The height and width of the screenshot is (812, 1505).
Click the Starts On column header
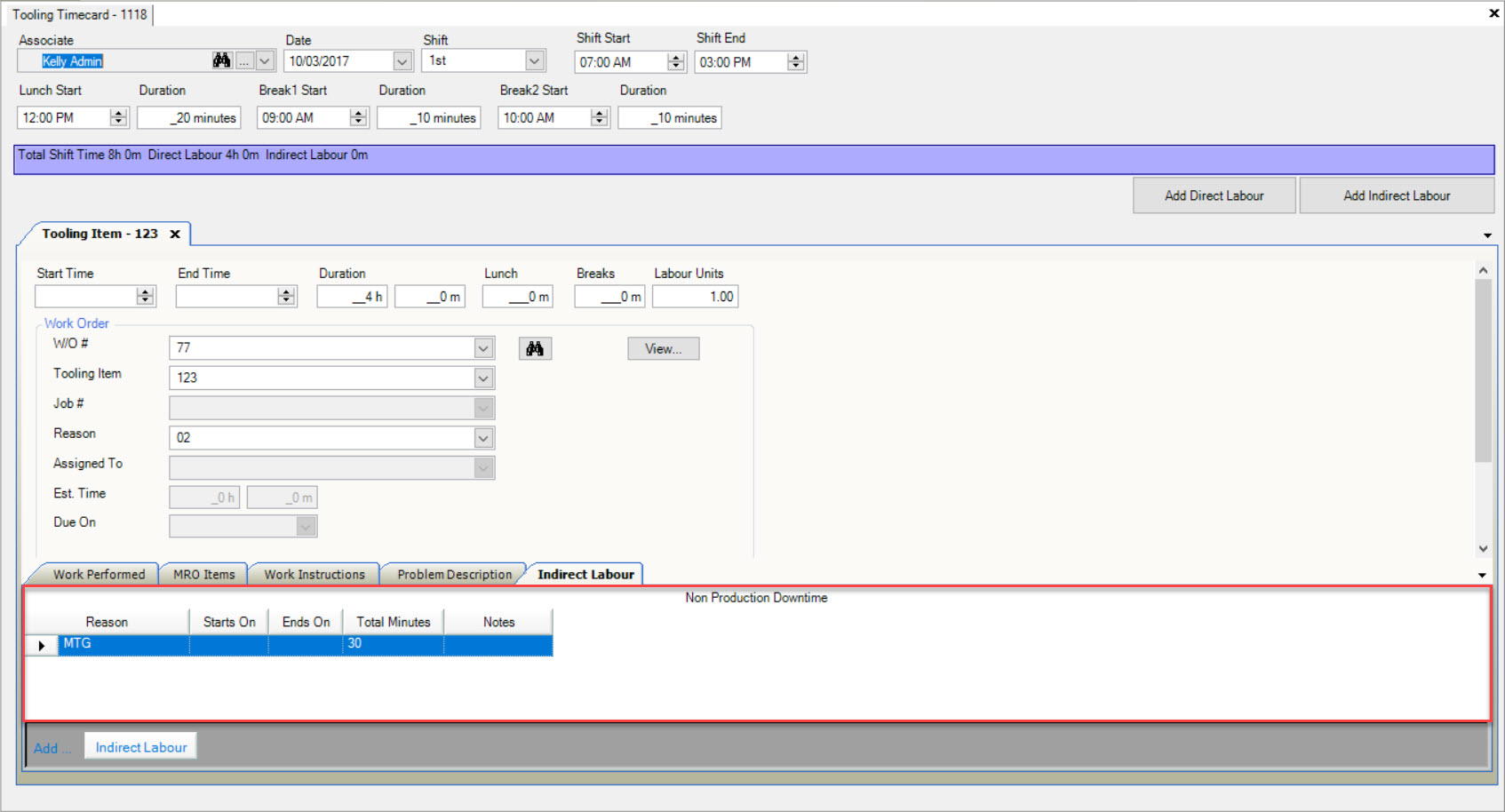[x=229, y=622]
